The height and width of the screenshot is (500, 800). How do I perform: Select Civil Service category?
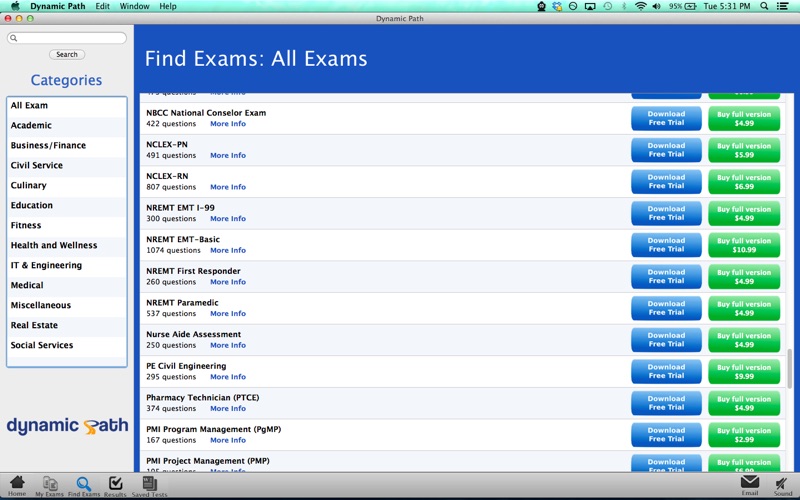67,165
